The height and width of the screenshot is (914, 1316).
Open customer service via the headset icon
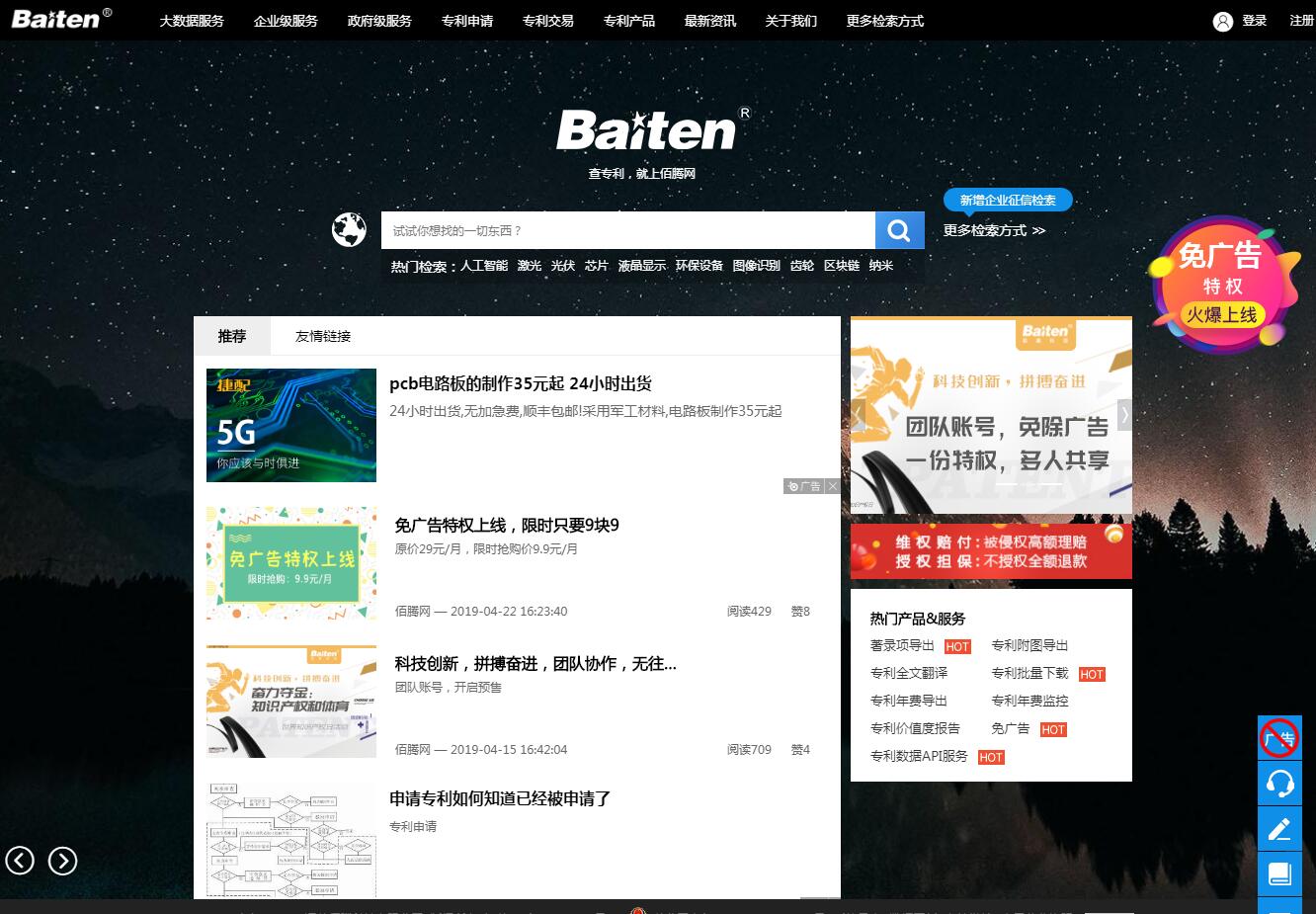click(x=1279, y=784)
